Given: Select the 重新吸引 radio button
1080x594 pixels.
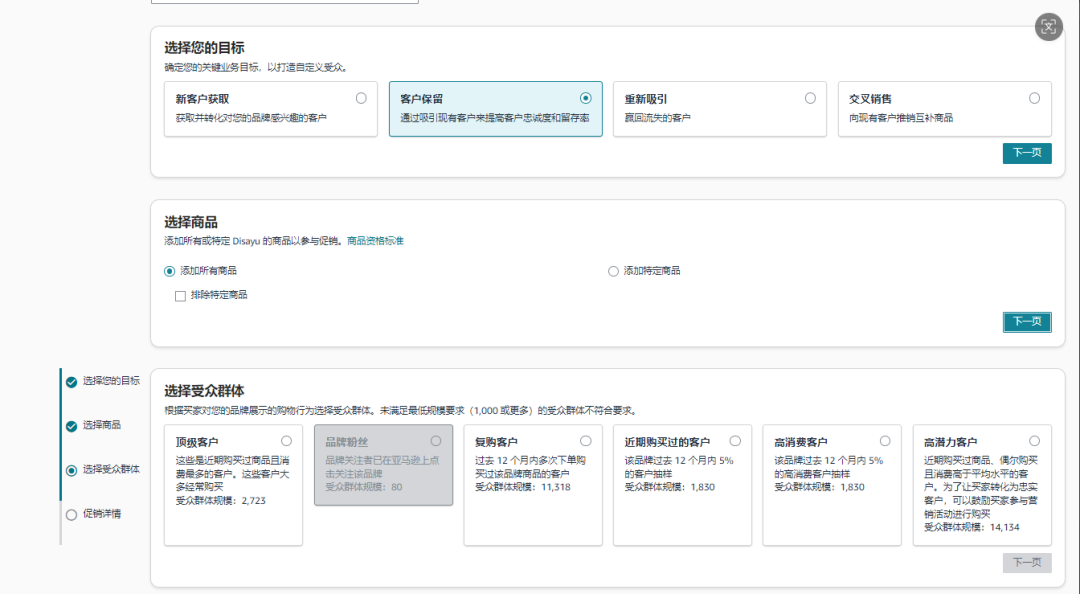Looking at the screenshot, I should [810, 99].
